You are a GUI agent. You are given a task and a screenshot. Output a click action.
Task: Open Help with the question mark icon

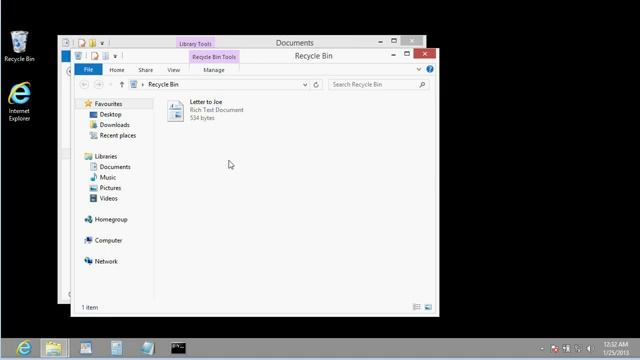click(430, 69)
